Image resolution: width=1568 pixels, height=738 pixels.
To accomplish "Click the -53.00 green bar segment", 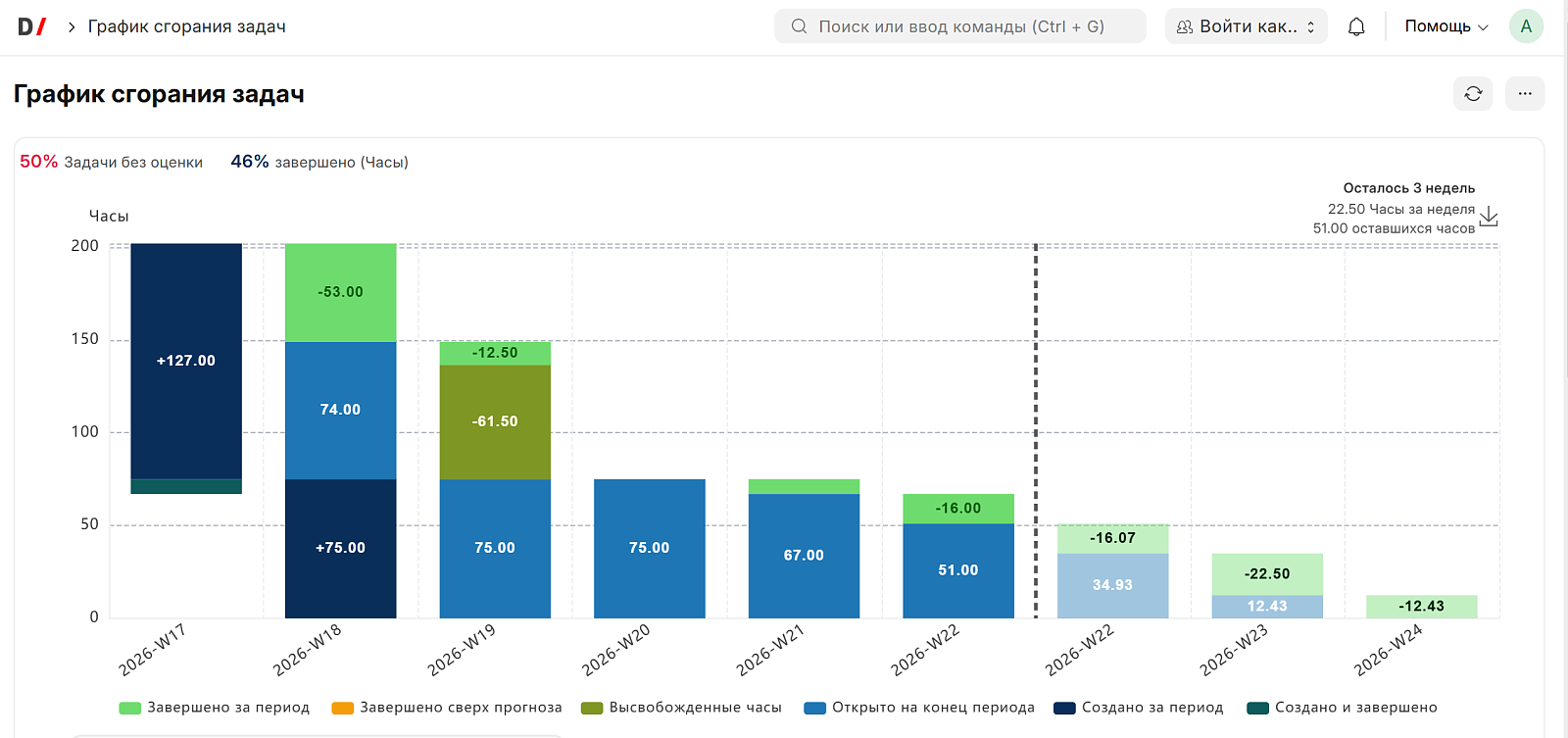I will tap(341, 292).
